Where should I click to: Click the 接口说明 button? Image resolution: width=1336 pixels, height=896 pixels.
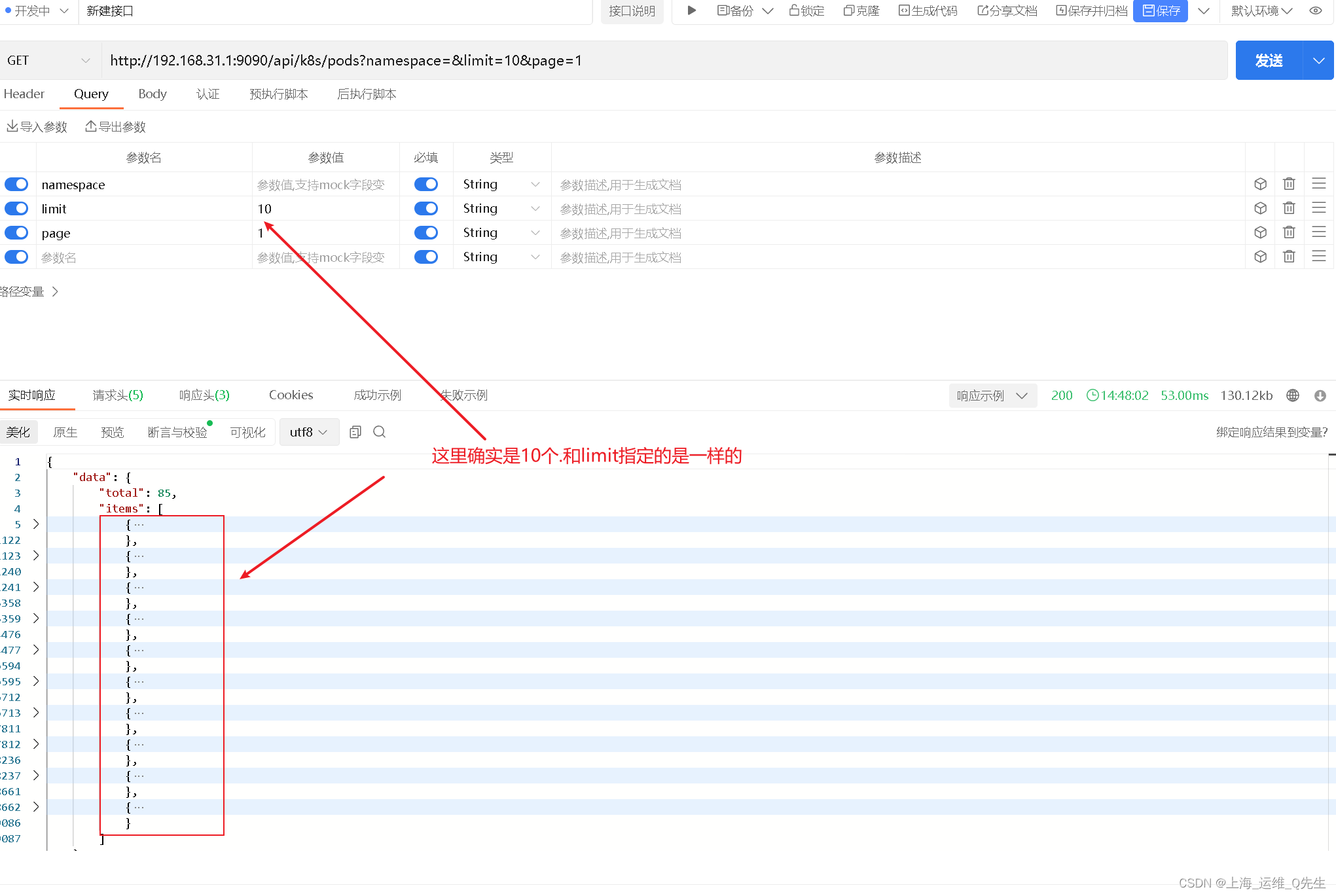632,11
